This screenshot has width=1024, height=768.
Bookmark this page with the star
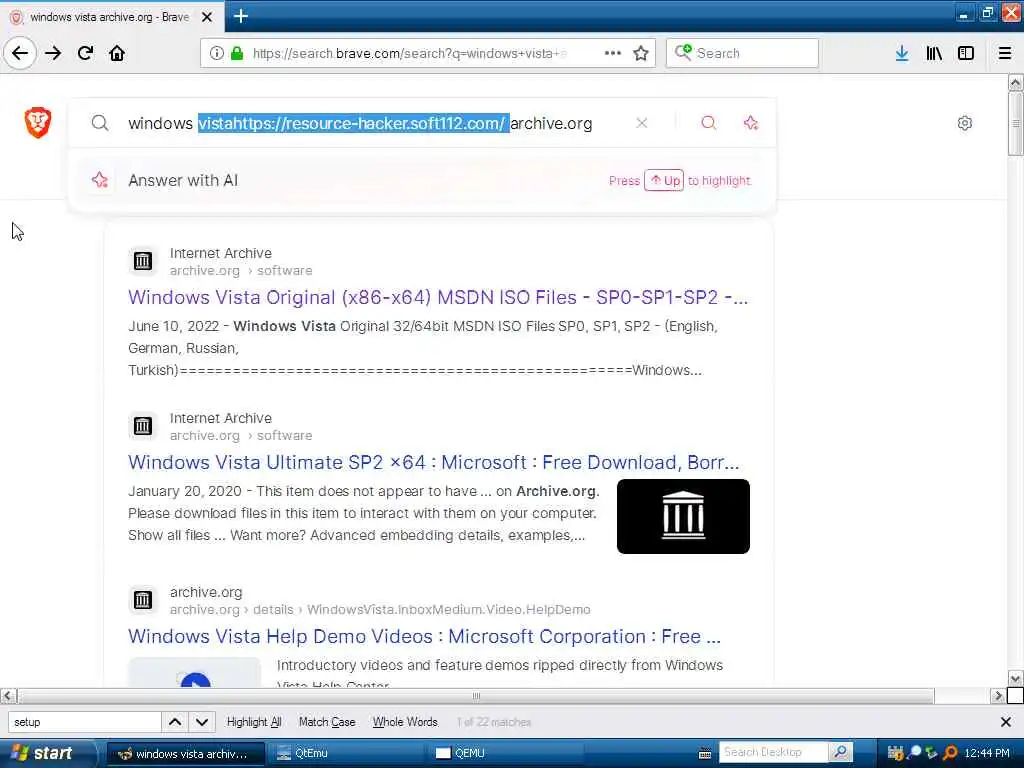click(641, 53)
